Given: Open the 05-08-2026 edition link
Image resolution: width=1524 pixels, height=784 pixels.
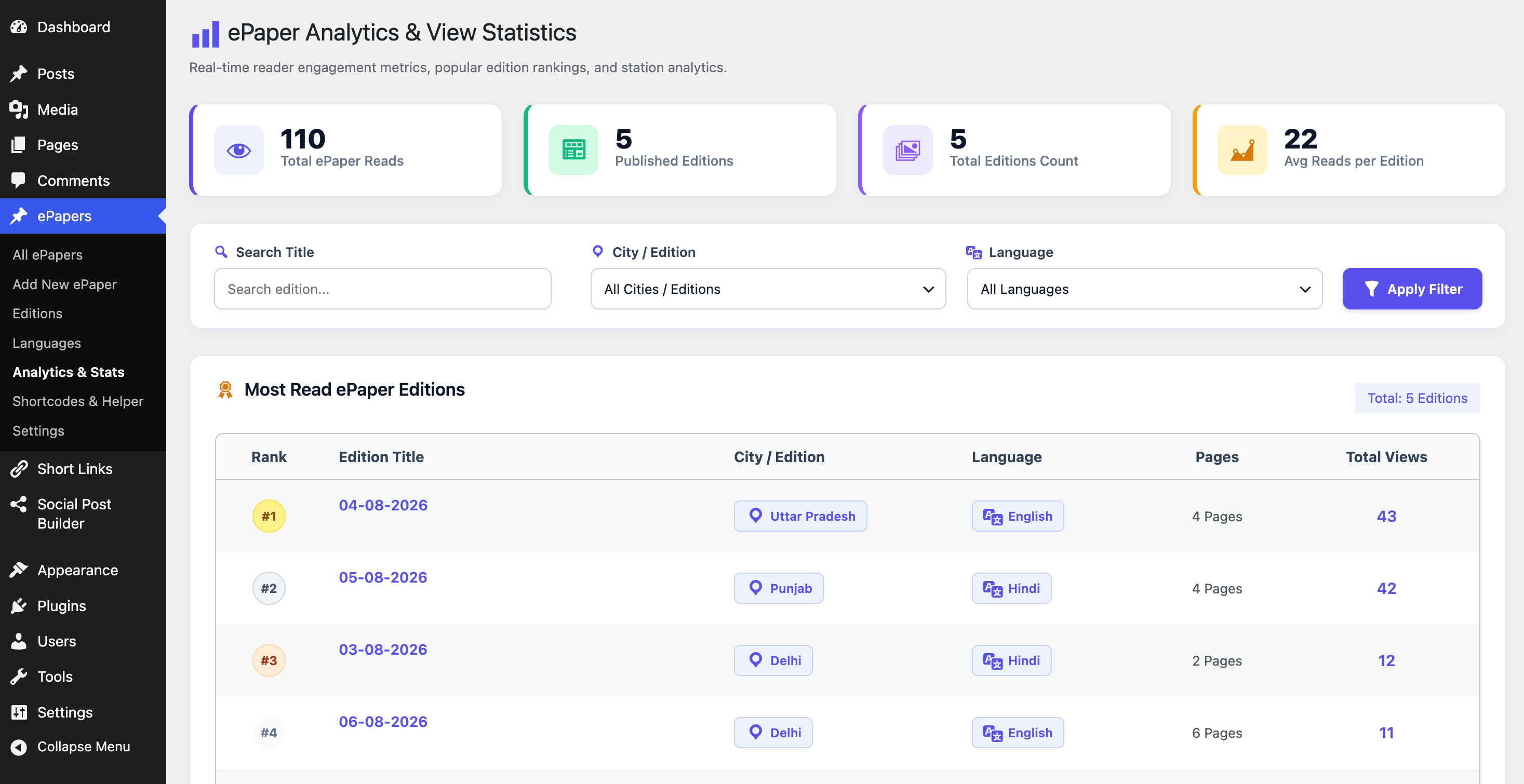Looking at the screenshot, I should click(383, 578).
